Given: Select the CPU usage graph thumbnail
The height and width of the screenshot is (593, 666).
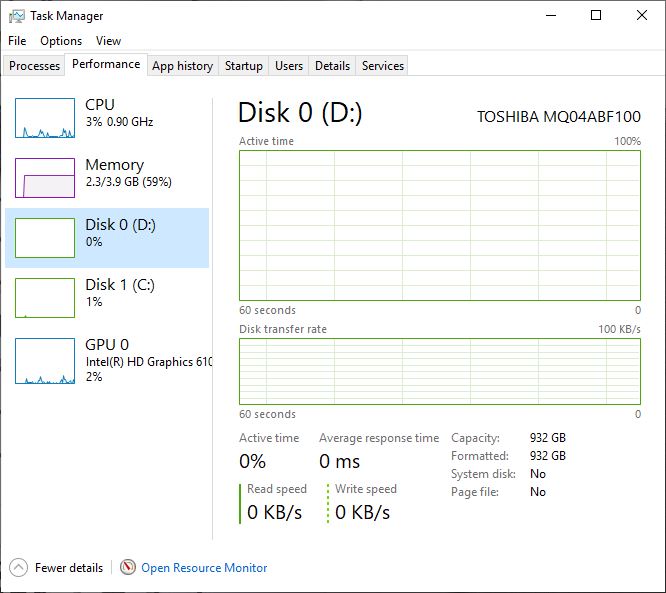Looking at the screenshot, I should tap(45, 118).
